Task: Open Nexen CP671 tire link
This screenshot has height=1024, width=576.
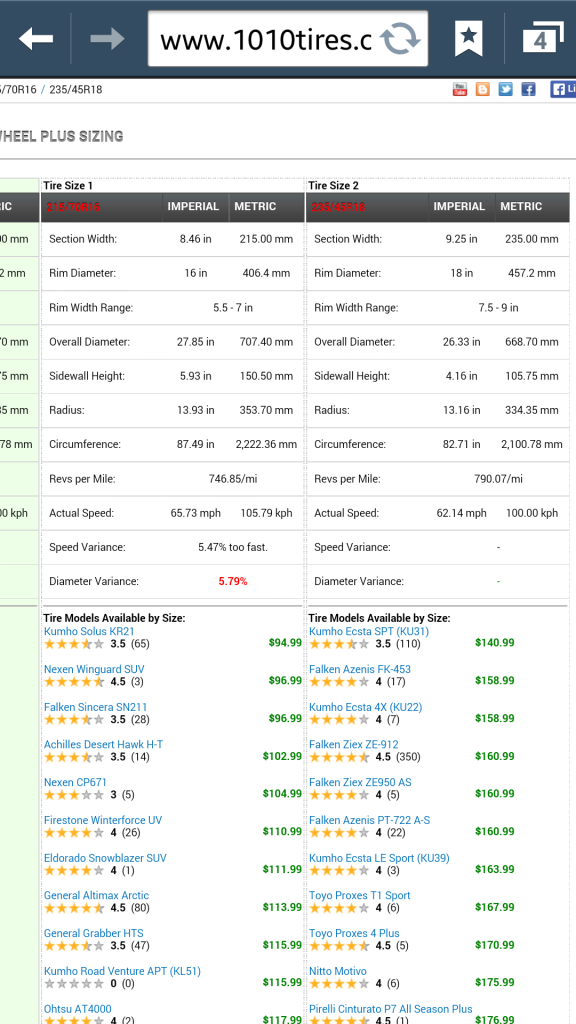Action: pyautogui.click(x=75, y=782)
